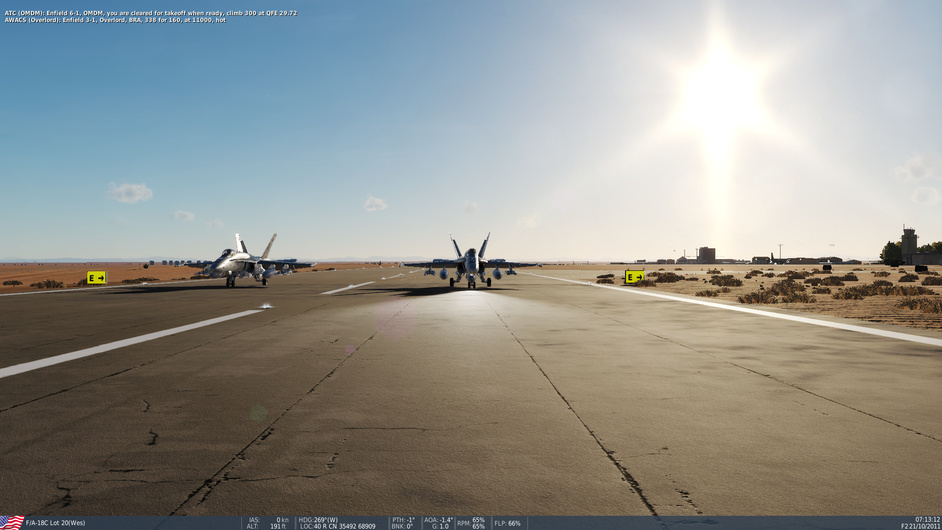Click the right yellow E taxiway sign
The width and height of the screenshot is (942, 530).
click(634, 277)
